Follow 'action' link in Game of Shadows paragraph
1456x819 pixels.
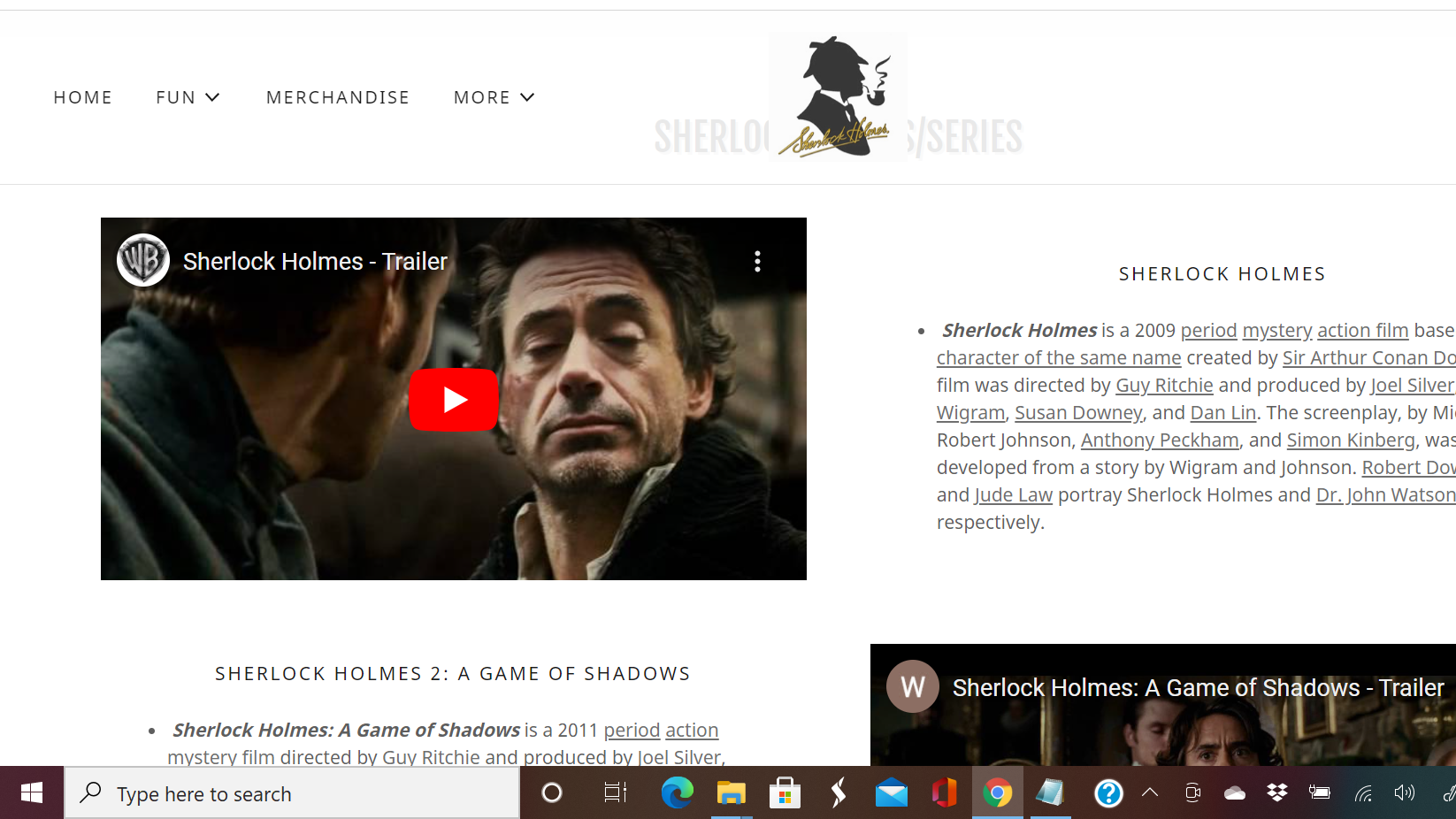(692, 730)
